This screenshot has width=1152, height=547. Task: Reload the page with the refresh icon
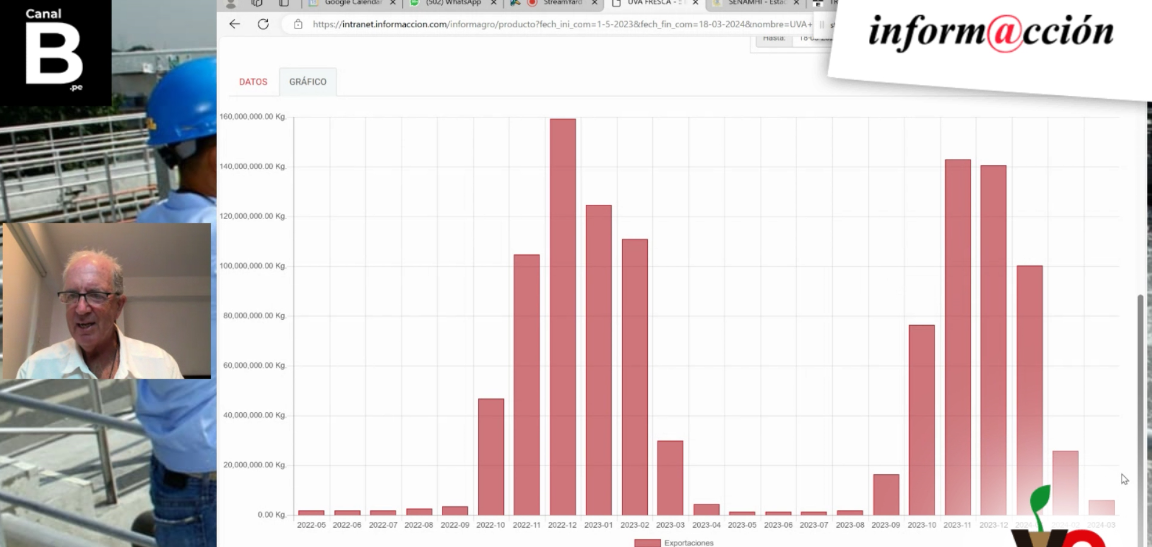[x=263, y=24]
